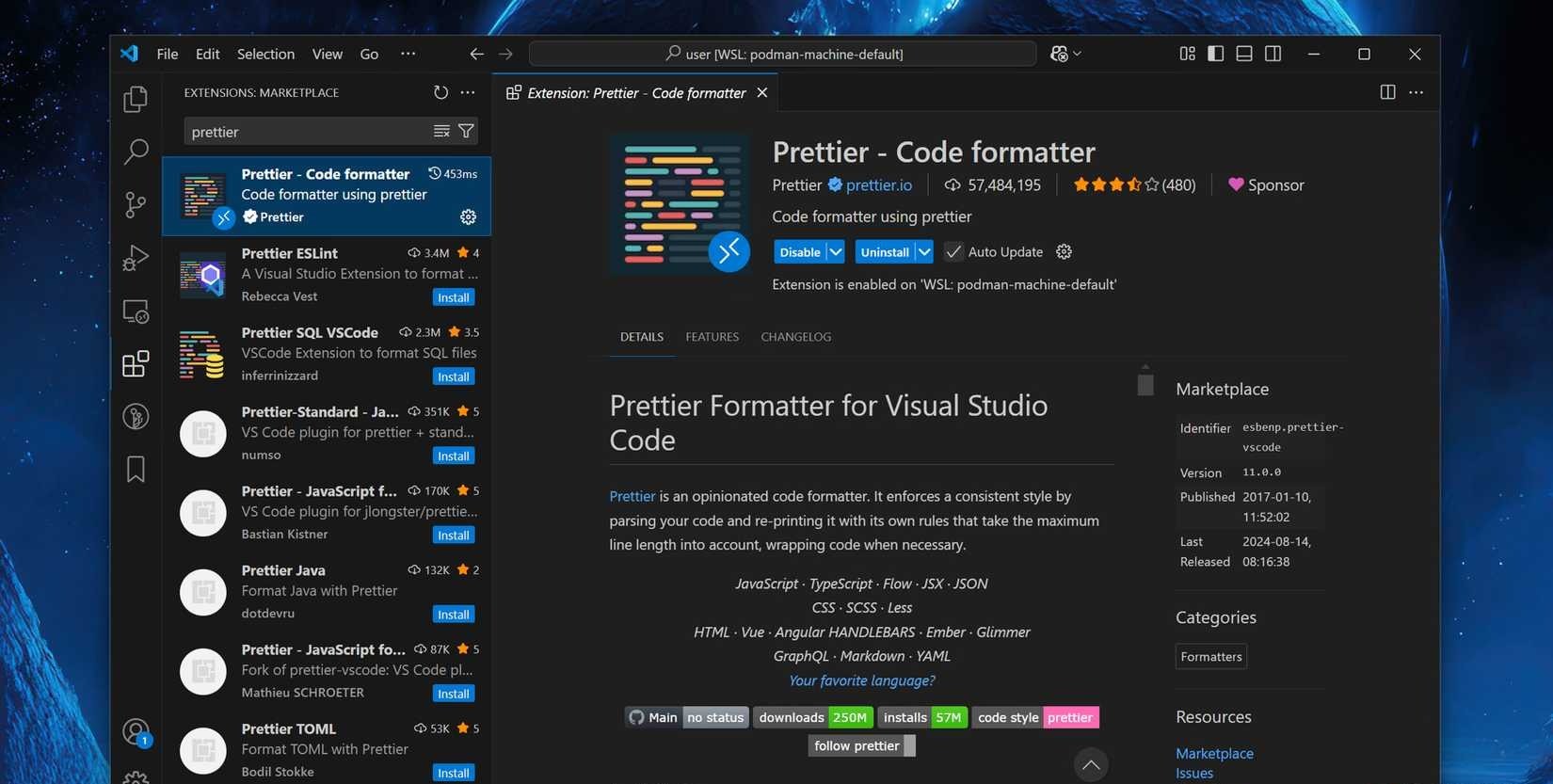The image size is (1553, 784).
Task: Open the Search view in activity bar
Action: [136, 152]
